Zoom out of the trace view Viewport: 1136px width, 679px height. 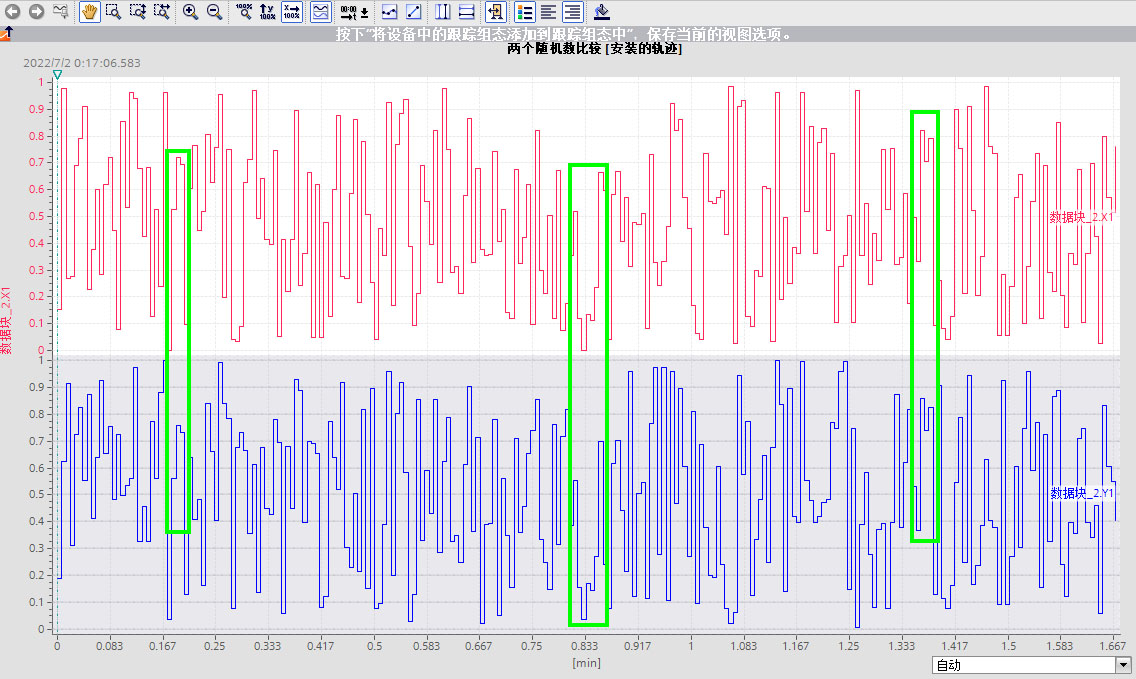coord(214,12)
